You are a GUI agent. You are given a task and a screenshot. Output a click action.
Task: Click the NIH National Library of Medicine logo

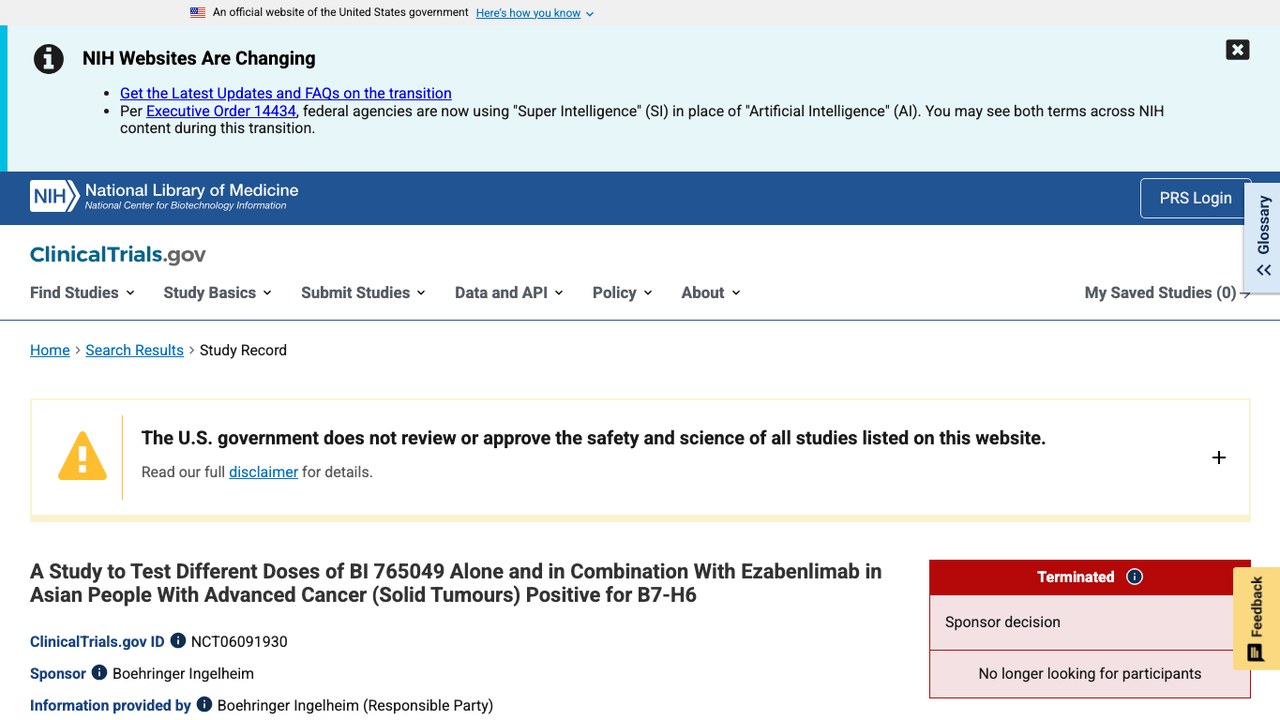(x=164, y=196)
